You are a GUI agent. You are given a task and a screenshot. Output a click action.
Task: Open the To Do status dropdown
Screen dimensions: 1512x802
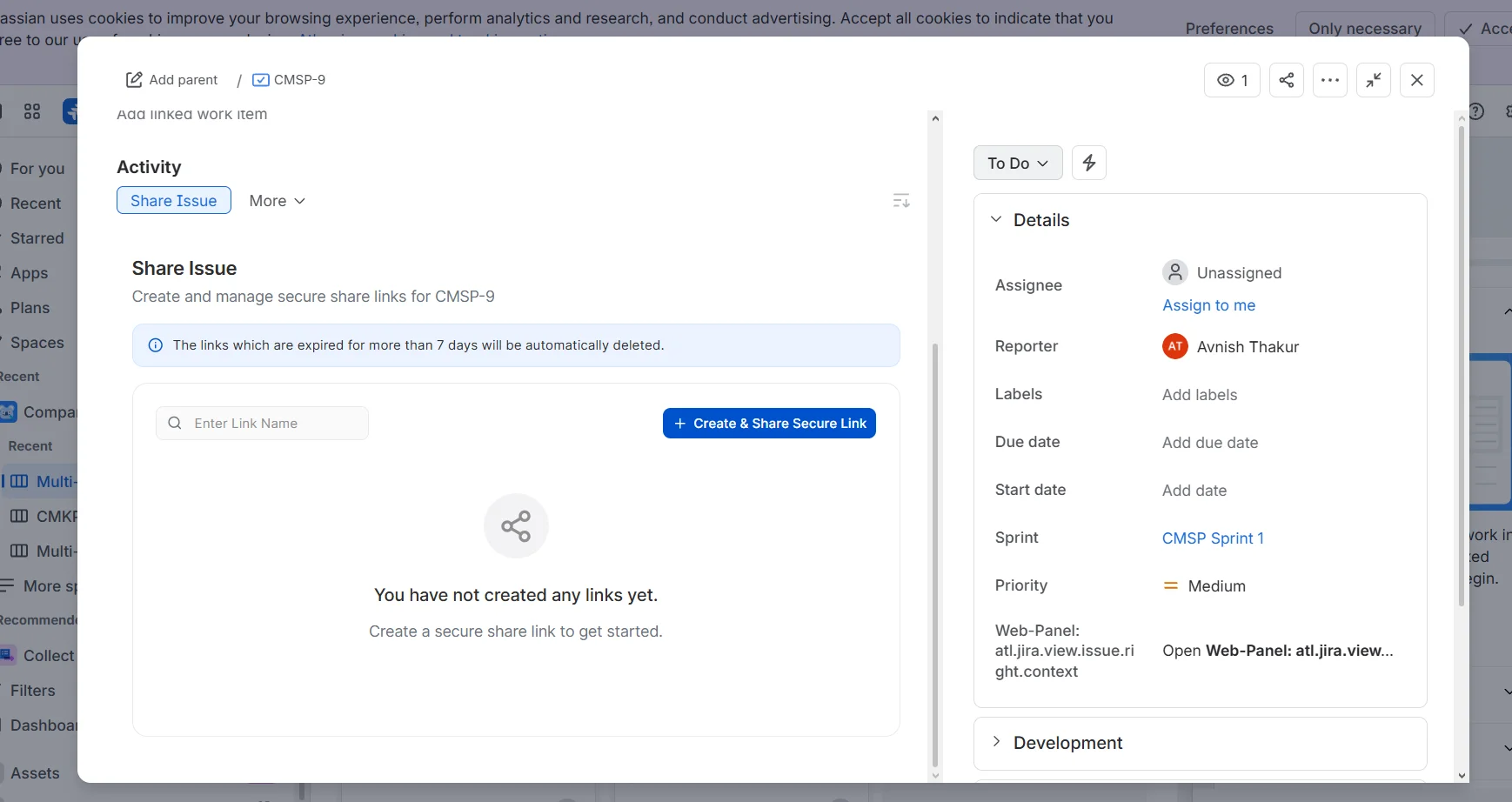tap(1018, 163)
